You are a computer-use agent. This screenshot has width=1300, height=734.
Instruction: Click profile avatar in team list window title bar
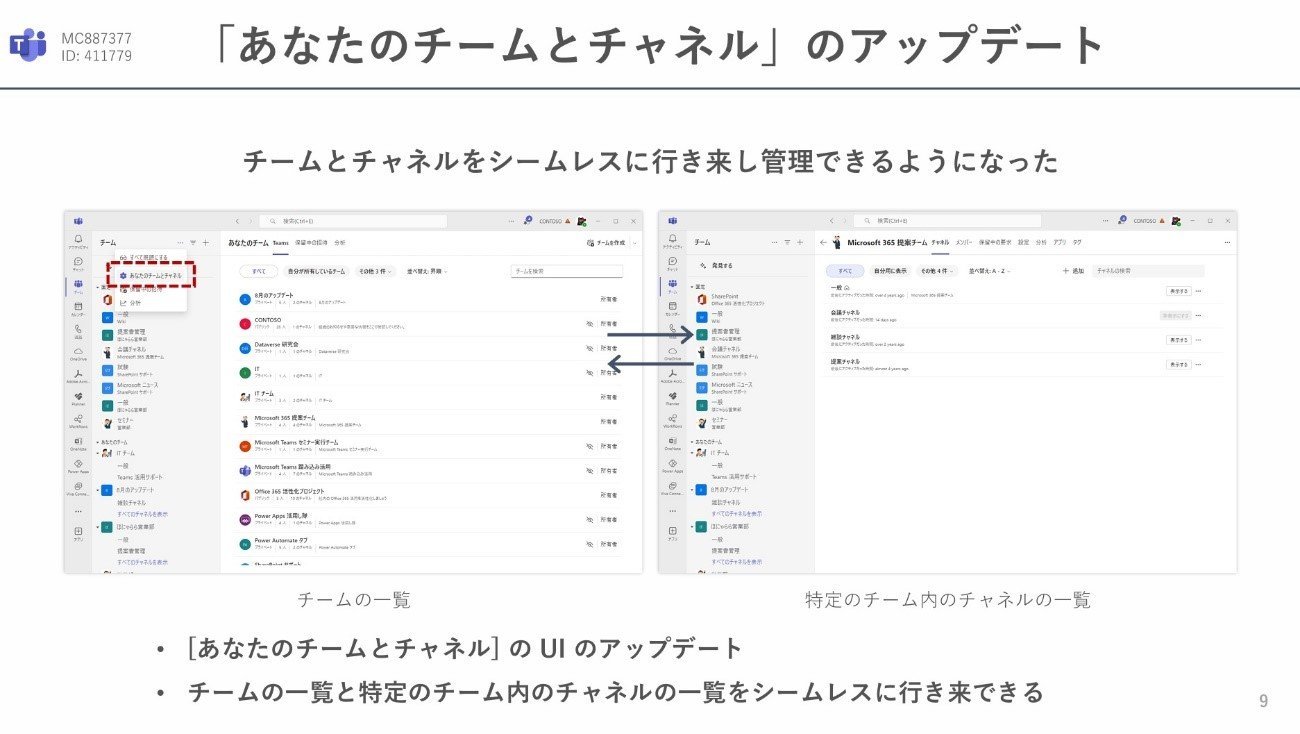tap(581, 220)
